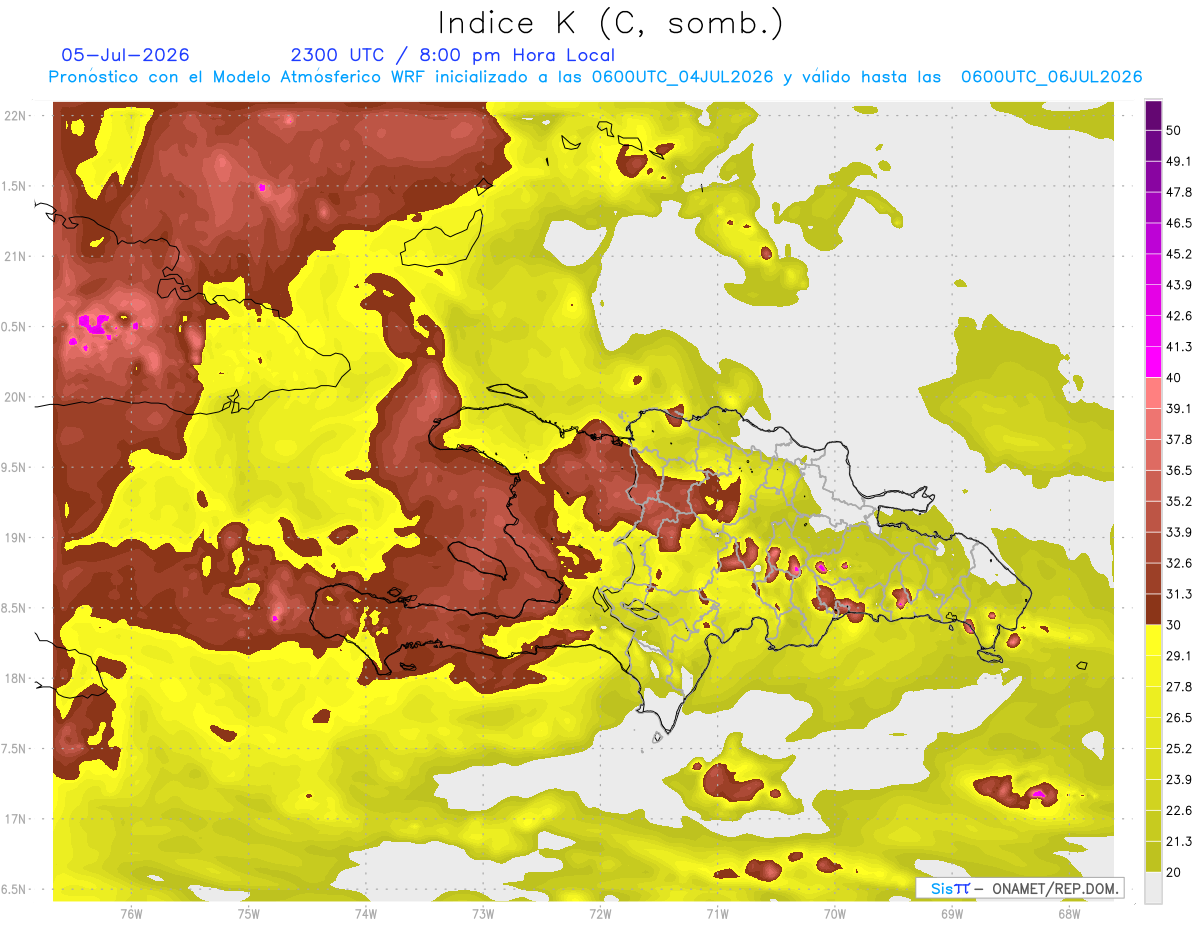Click the "17N" latitude label

15,819
